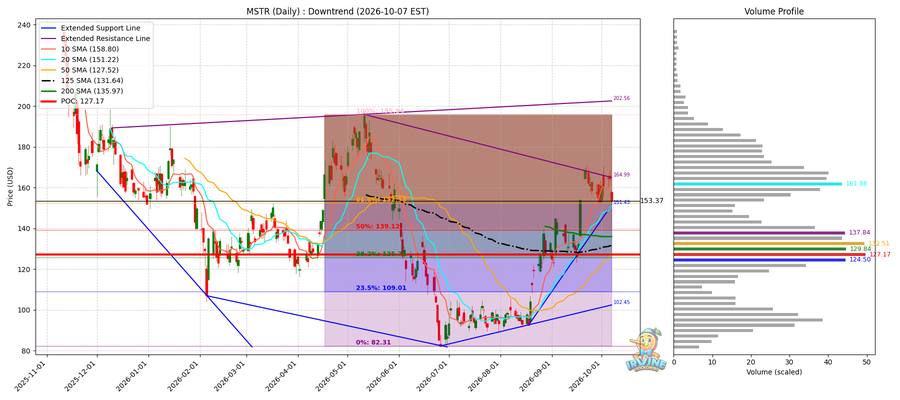Select the Extended Resistance Line legend entry

106,38
